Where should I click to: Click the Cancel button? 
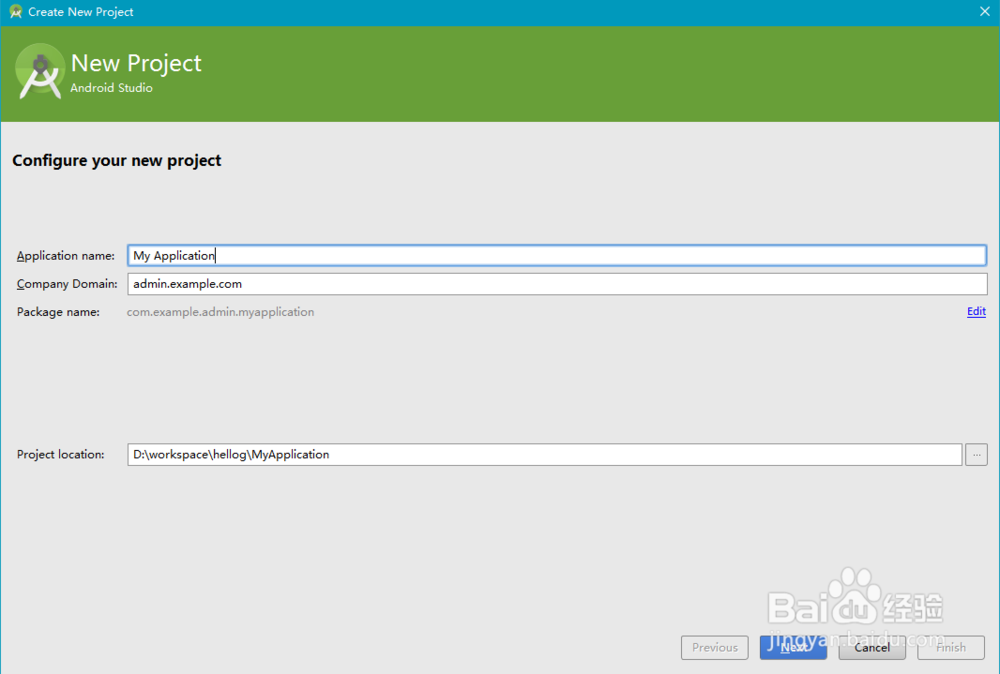872,647
